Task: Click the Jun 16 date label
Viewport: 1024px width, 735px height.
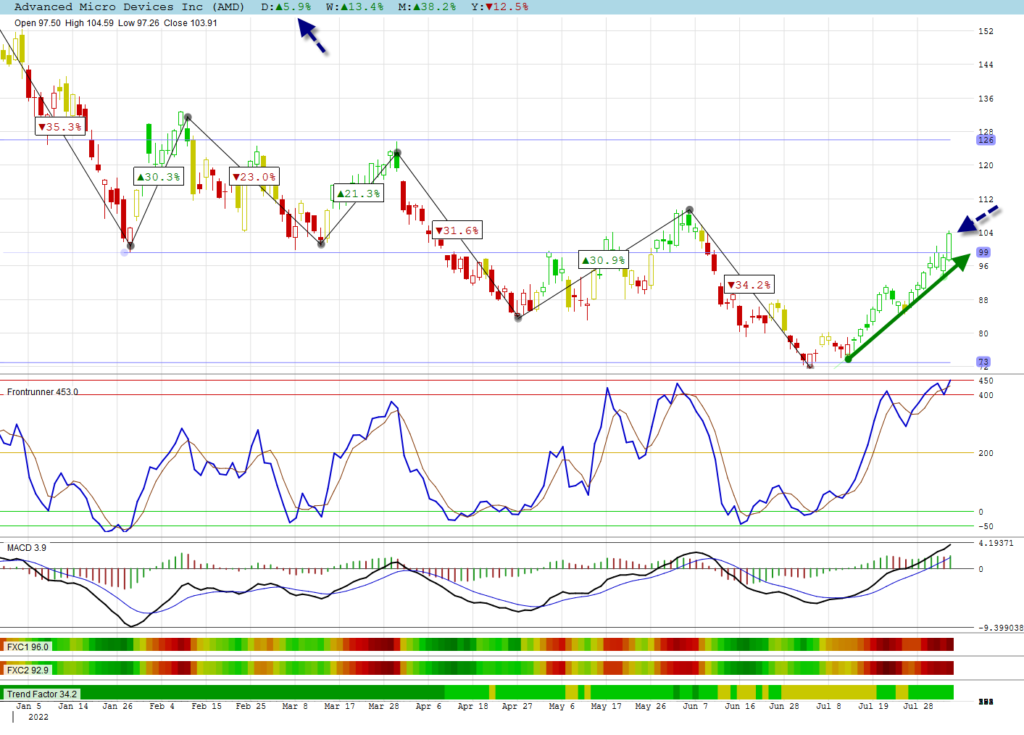Action: tap(740, 706)
